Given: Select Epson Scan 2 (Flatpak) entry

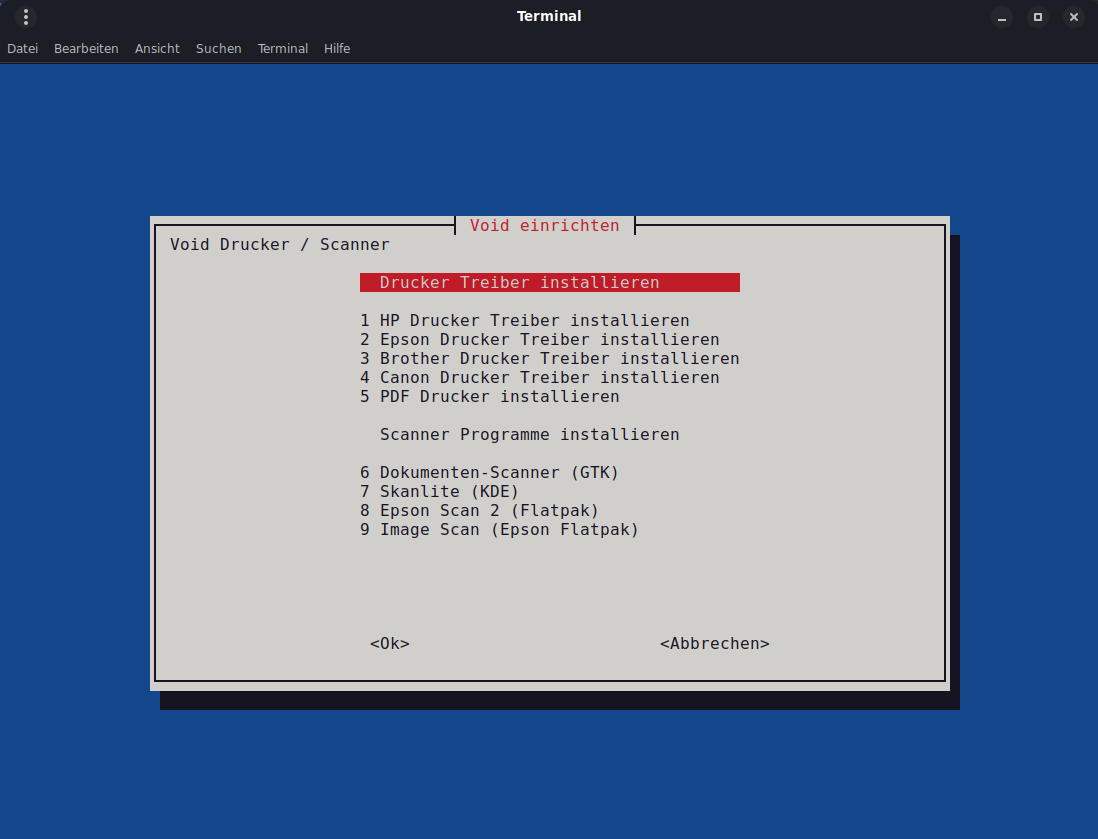Looking at the screenshot, I should (480, 511).
